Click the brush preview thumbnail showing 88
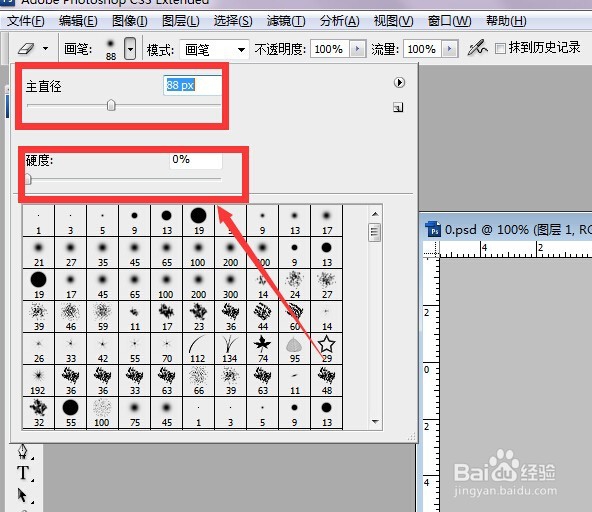 [x=111, y=49]
